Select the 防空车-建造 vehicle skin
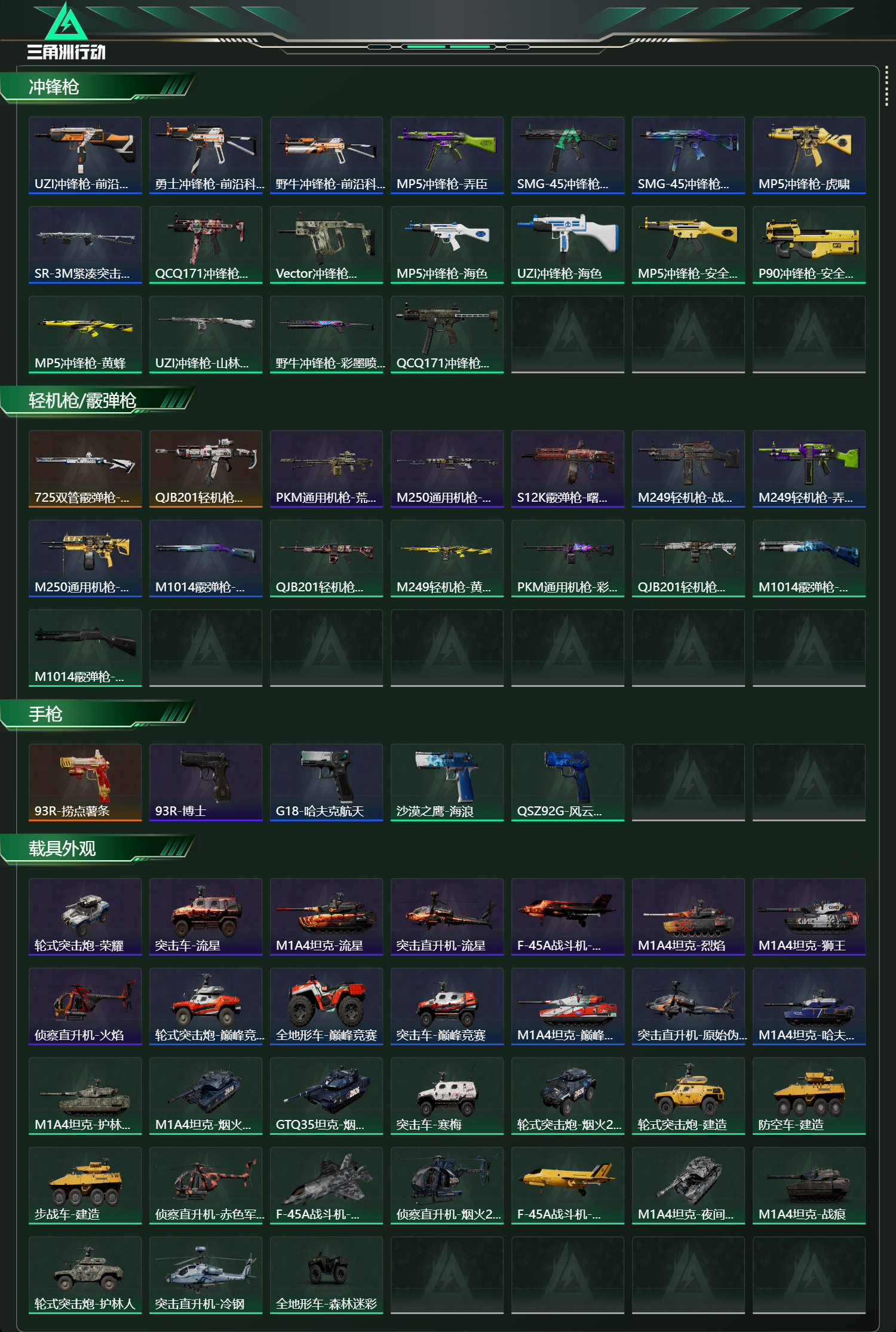896x1332 pixels. 809,1096
